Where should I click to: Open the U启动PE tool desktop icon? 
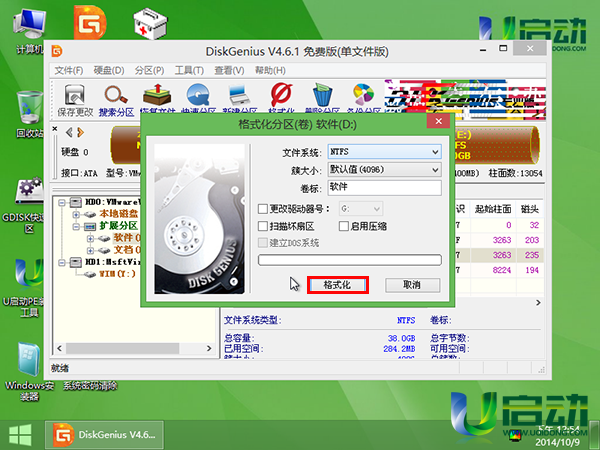pos(29,288)
